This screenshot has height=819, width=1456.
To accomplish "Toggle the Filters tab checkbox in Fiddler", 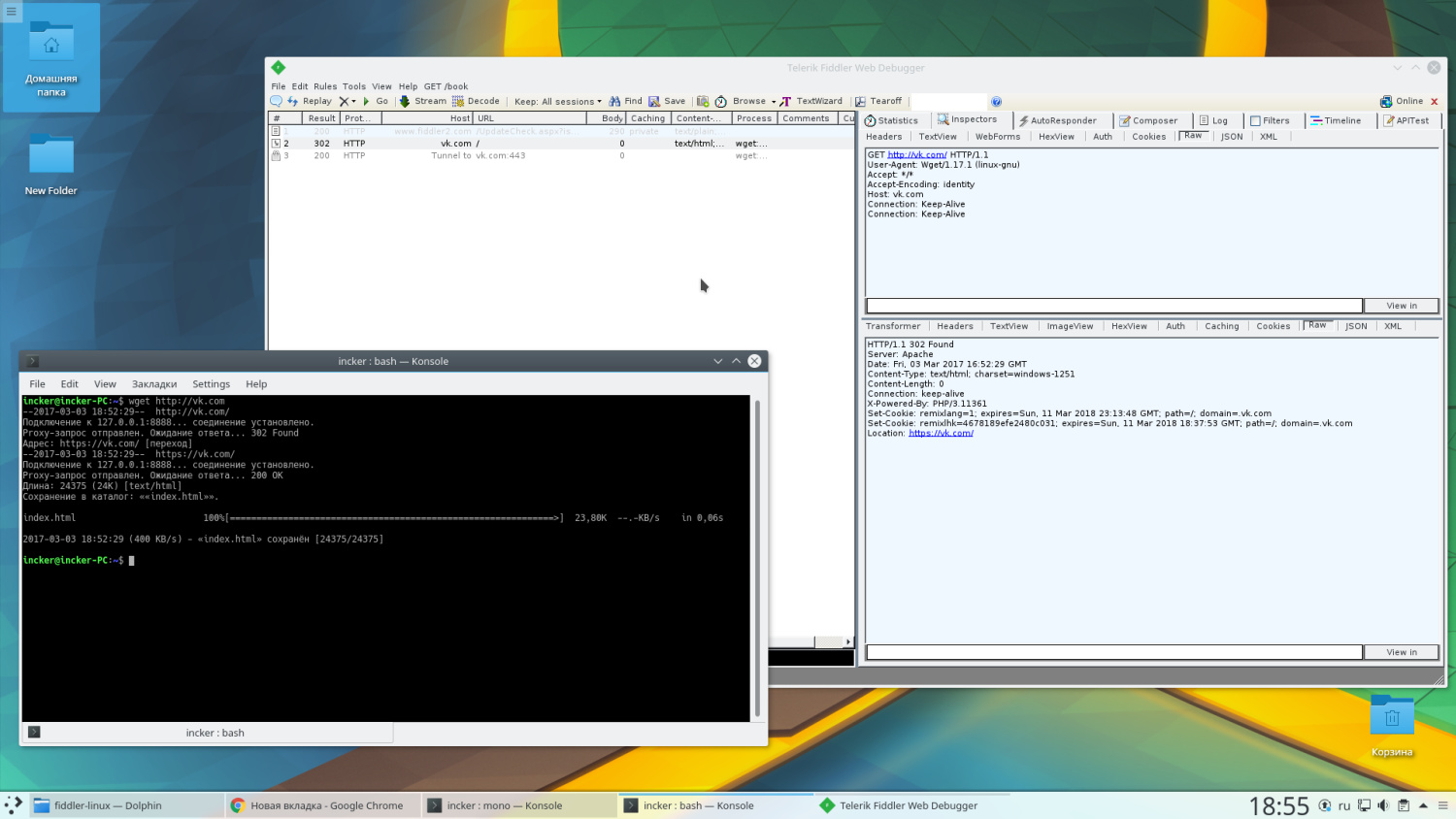I will pos(1255,121).
